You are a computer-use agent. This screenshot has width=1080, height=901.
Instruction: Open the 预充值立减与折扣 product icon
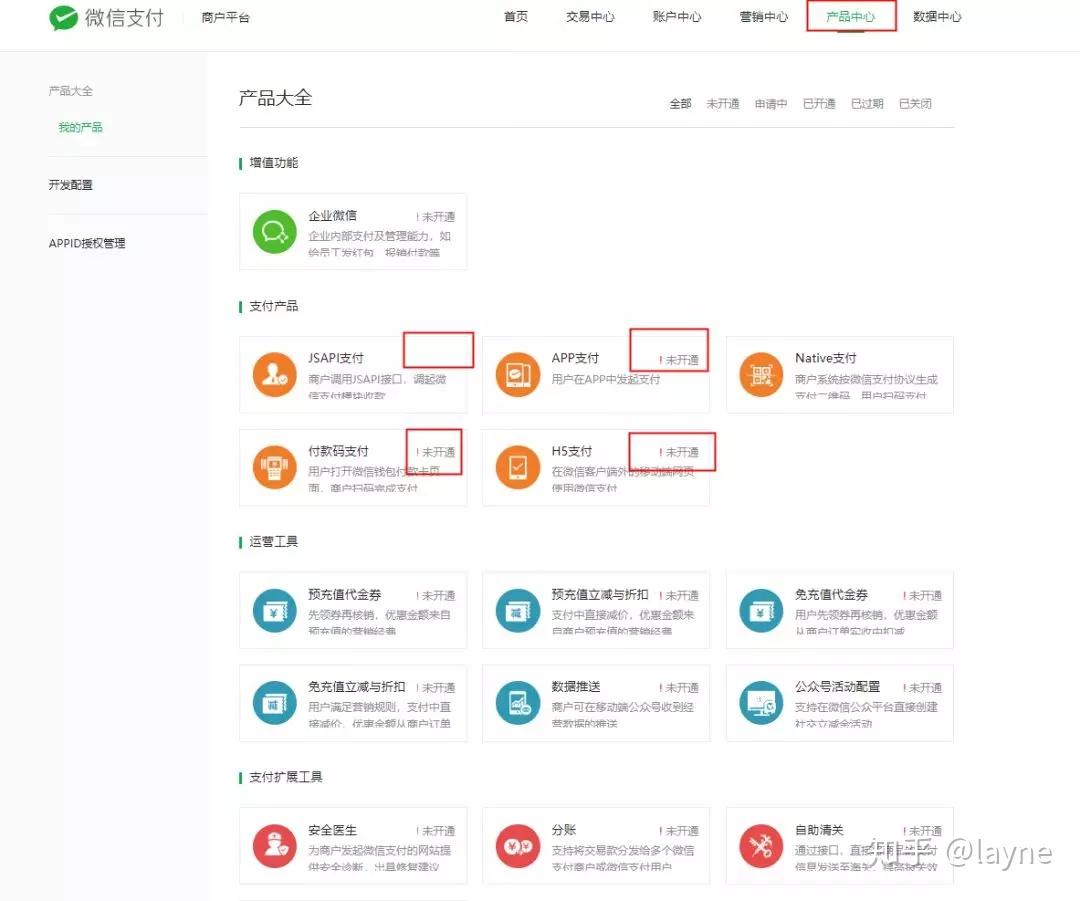tap(518, 610)
